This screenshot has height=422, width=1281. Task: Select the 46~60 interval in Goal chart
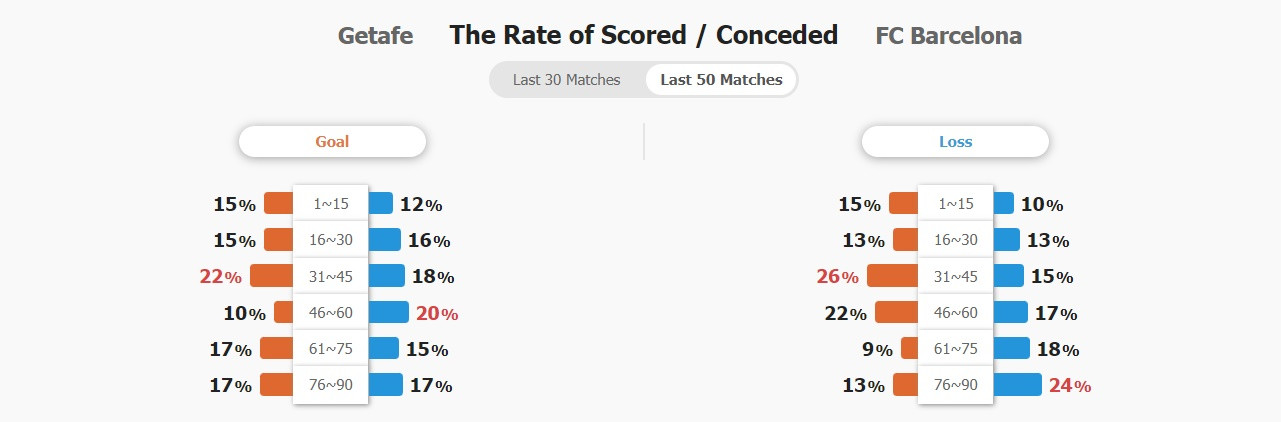[331, 312]
